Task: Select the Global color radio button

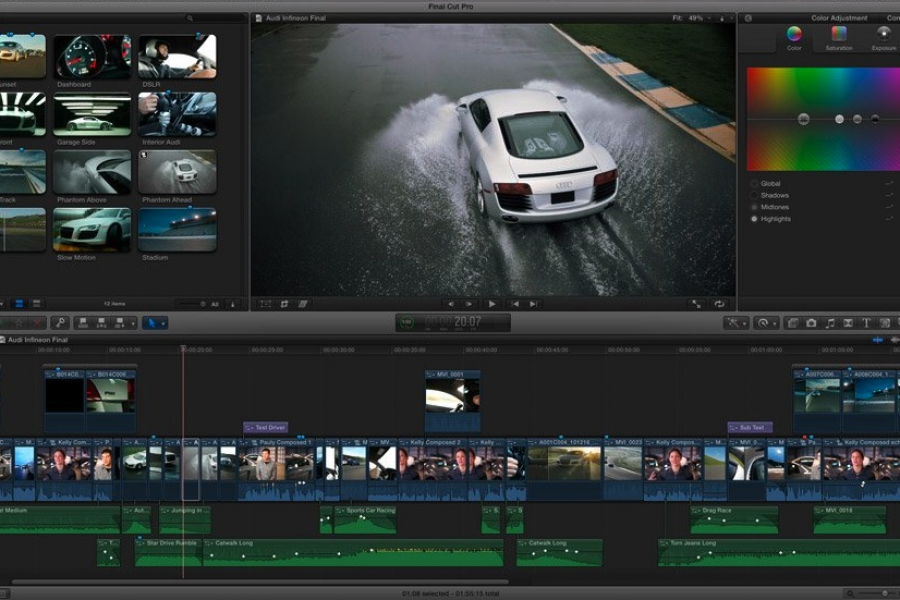Action: [x=754, y=184]
